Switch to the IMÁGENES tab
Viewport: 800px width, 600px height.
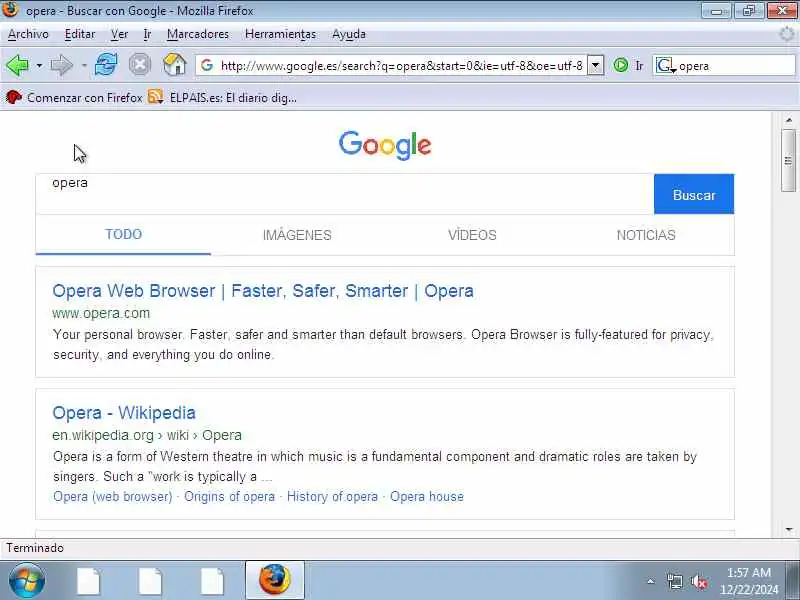coord(297,235)
